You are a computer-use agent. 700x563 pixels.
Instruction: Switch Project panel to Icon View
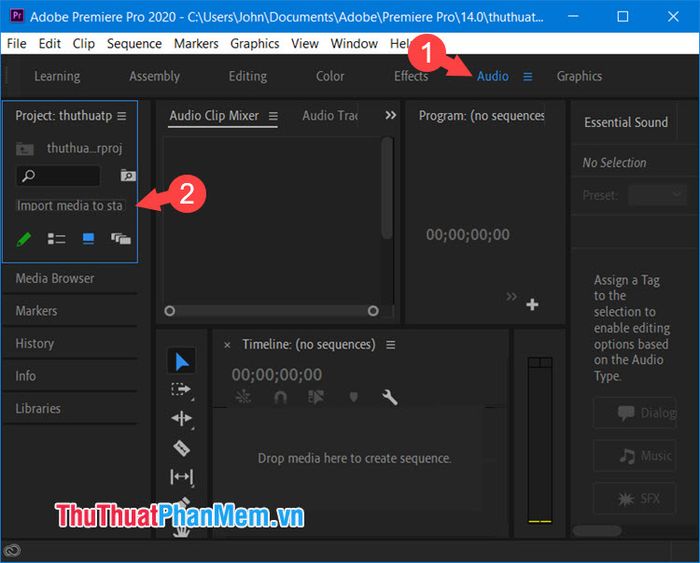tap(88, 239)
